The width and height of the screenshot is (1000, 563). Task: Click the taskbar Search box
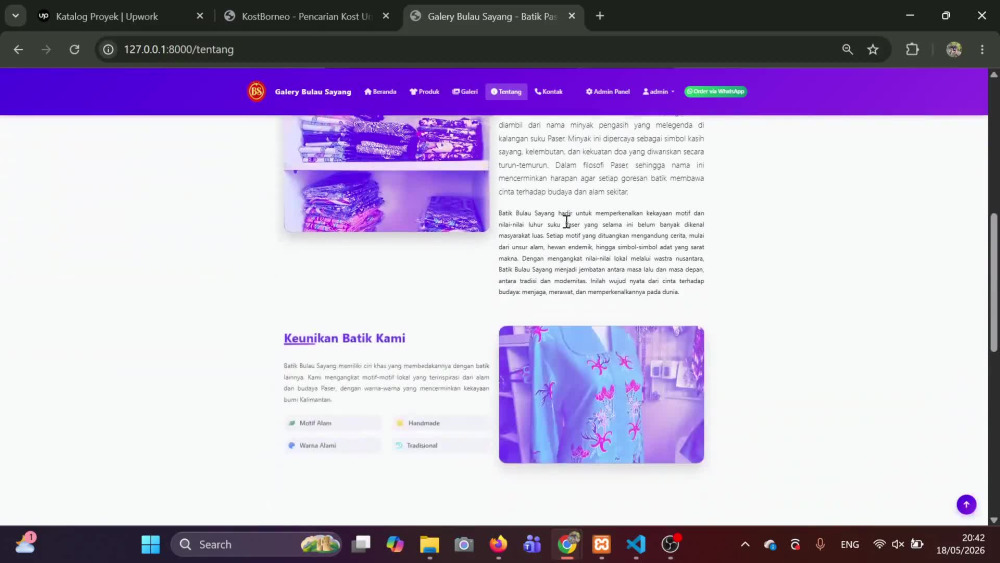pos(256,544)
